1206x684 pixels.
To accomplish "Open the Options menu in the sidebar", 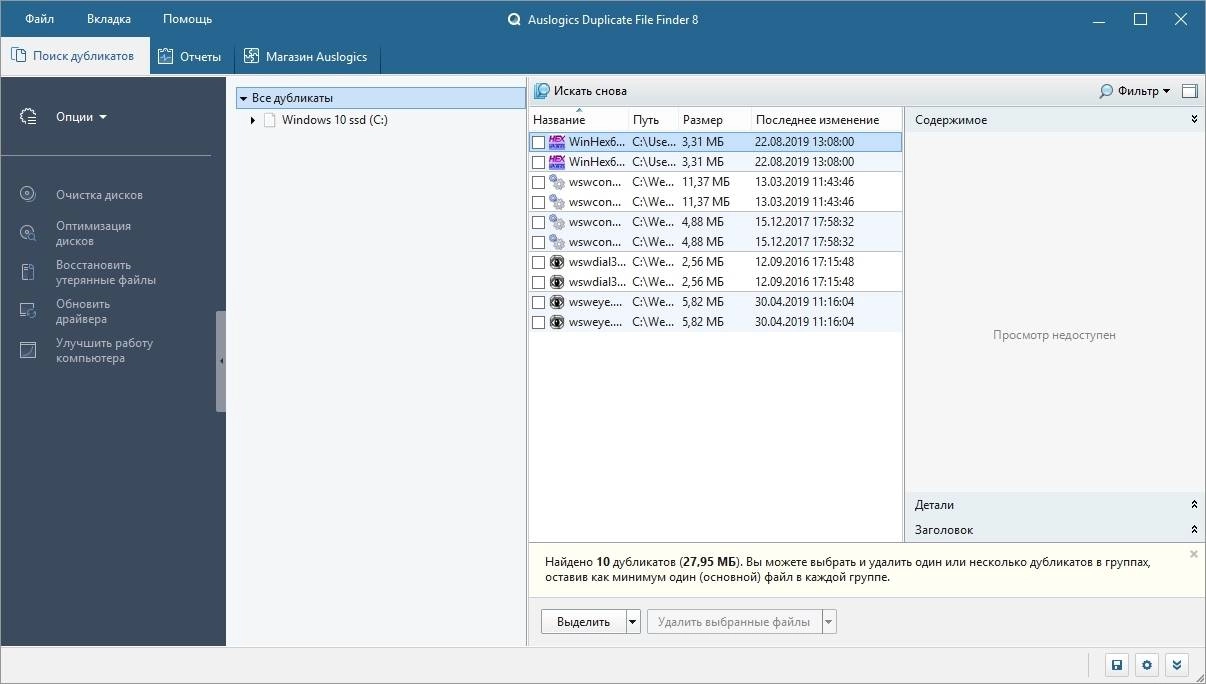I will (81, 117).
